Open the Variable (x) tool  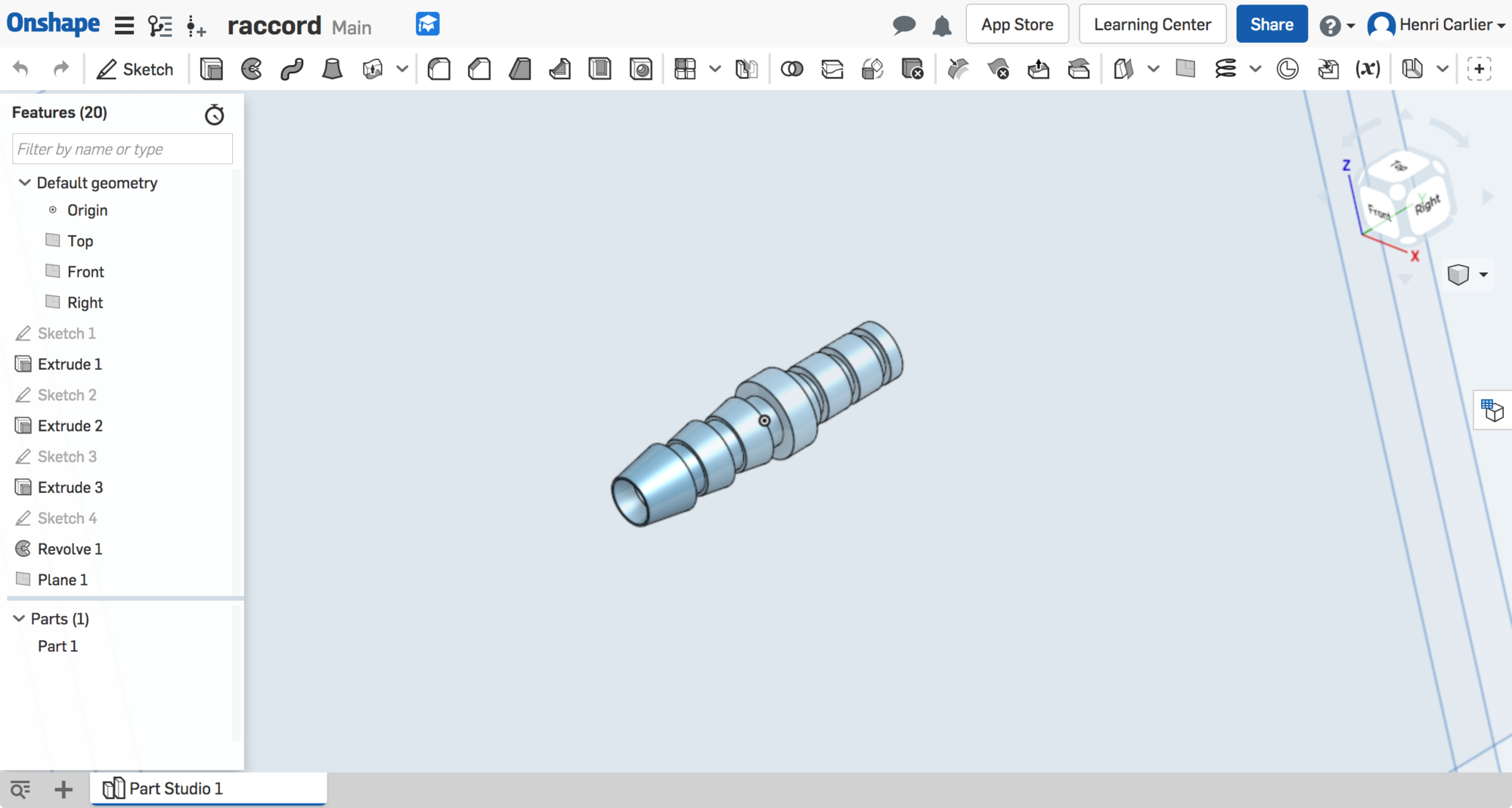click(1368, 70)
